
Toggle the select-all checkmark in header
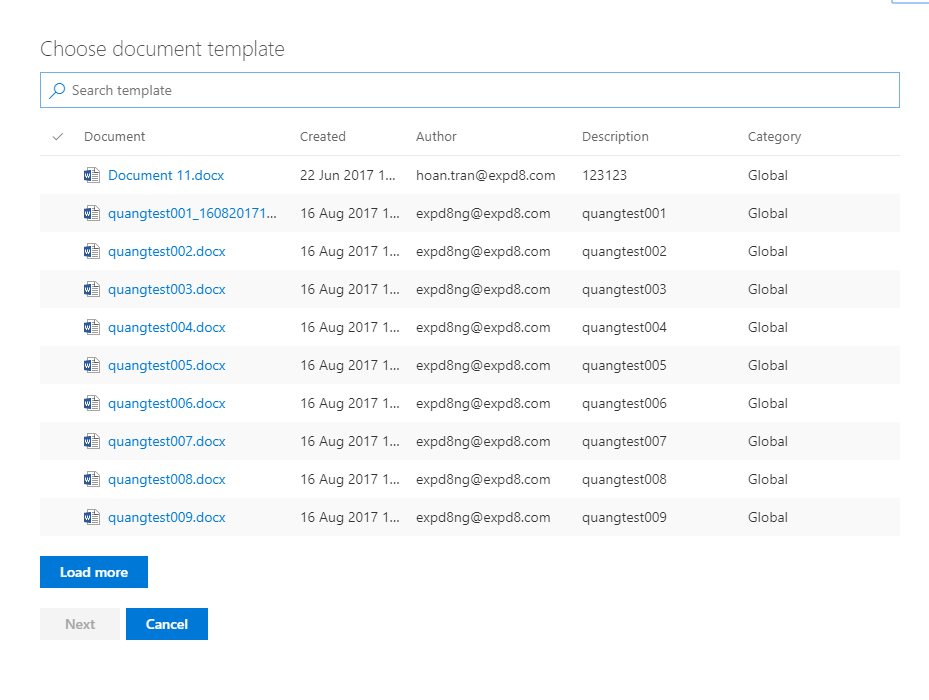tap(57, 137)
